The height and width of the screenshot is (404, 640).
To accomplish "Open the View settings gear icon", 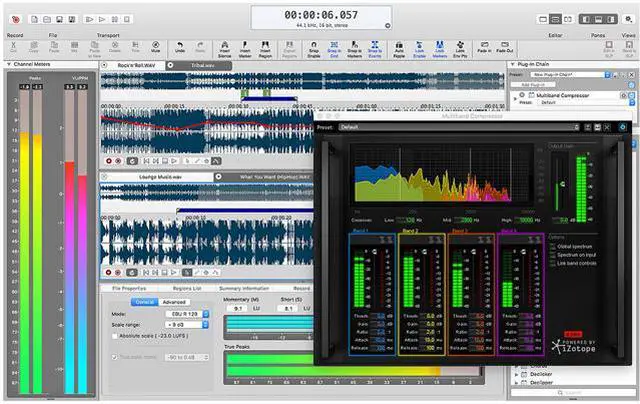I will click(x=629, y=19).
